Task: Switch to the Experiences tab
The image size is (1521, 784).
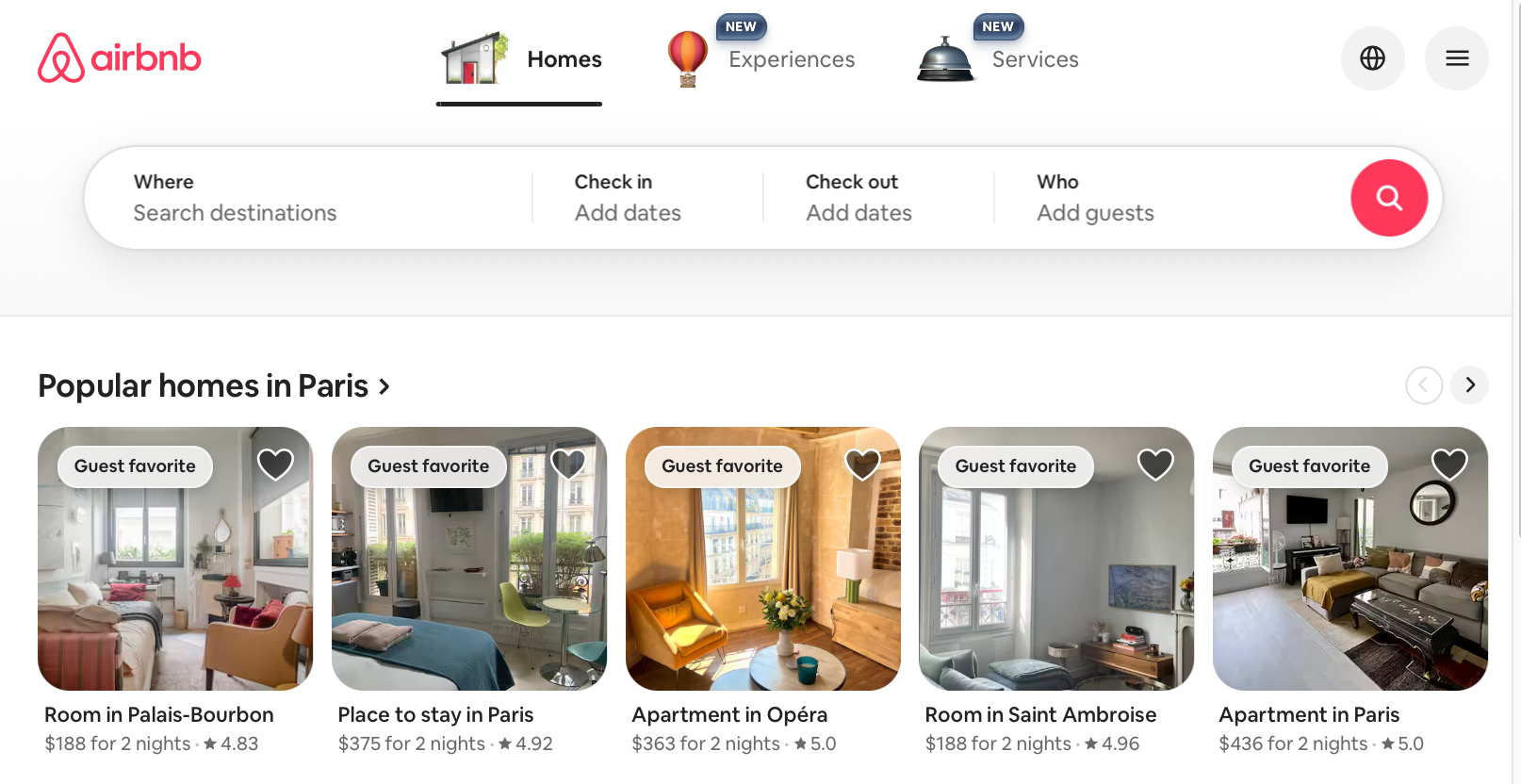Action: (x=792, y=59)
